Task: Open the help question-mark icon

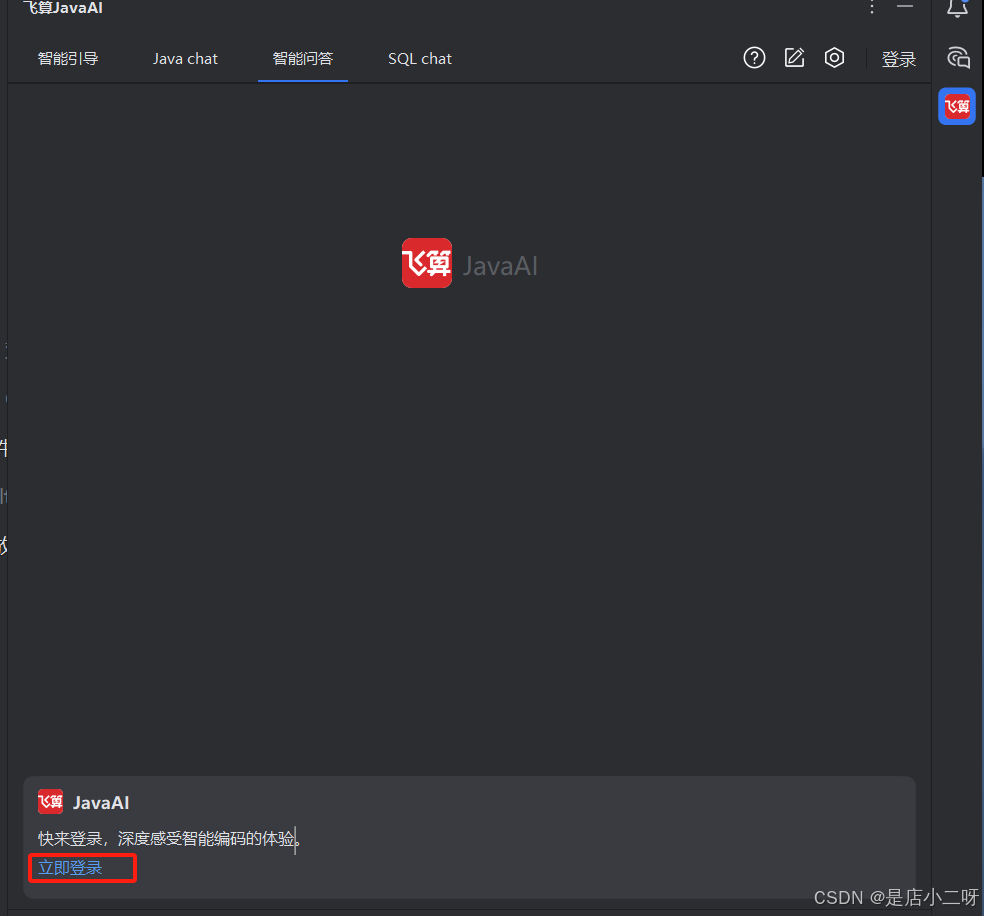Action: point(754,58)
